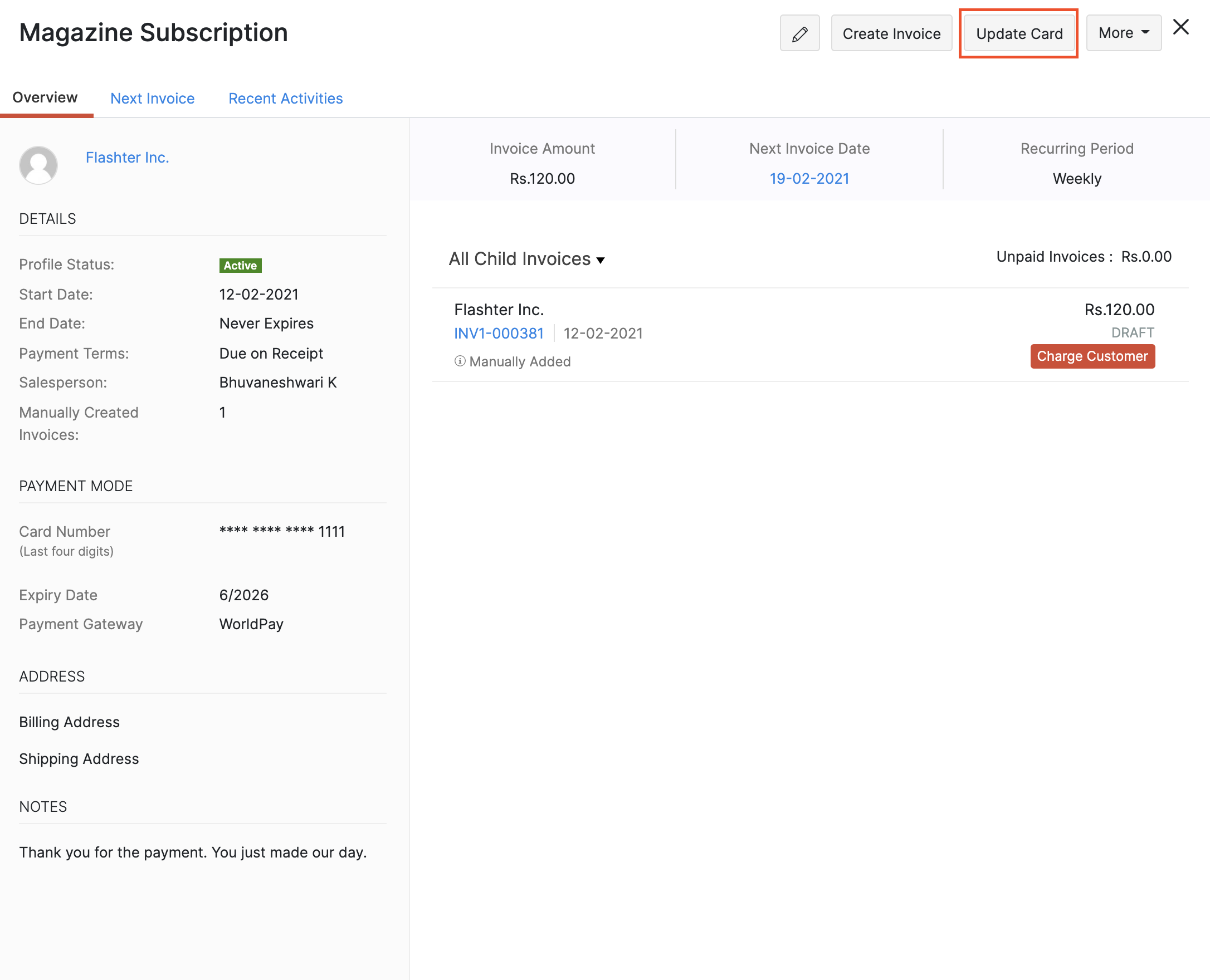Screen dimensions: 1210x980
Task: Switch to the Next Invoice tab
Action: [x=152, y=98]
